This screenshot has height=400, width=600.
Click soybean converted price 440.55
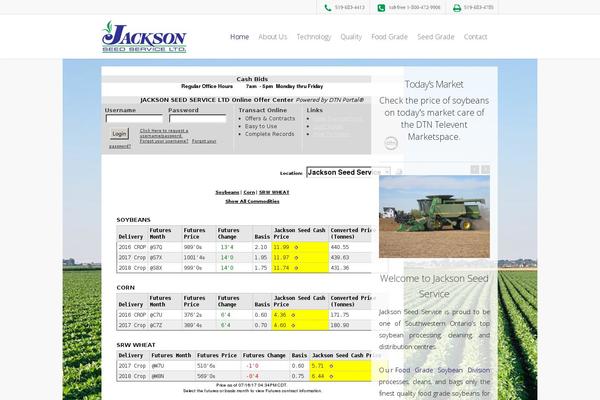[340, 247]
